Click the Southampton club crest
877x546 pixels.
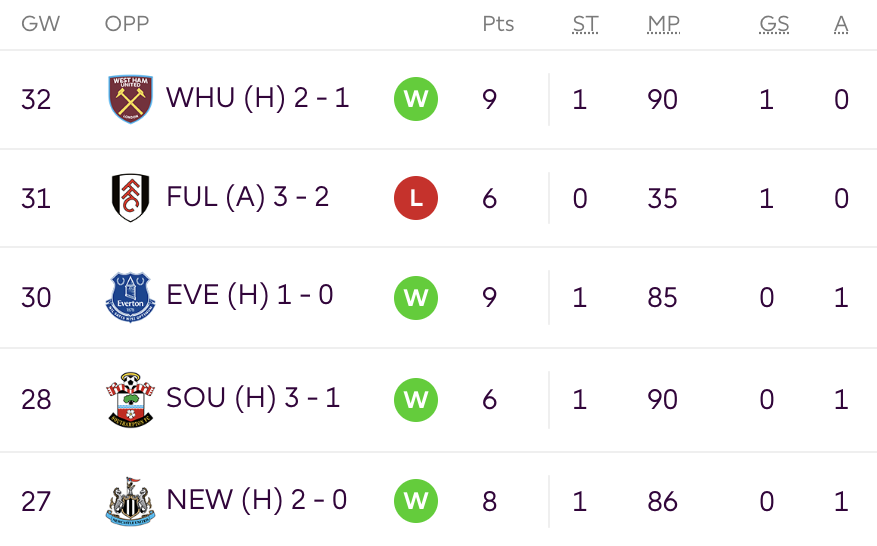tap(130, 399)
